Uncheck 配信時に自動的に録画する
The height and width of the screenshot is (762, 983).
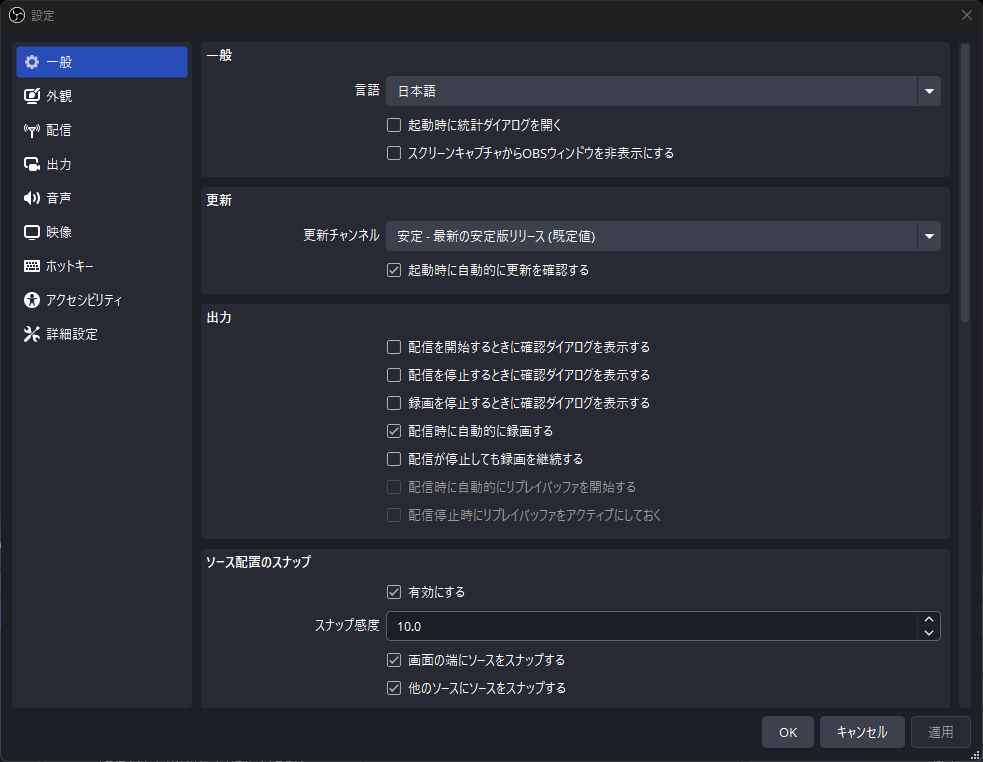394,431
